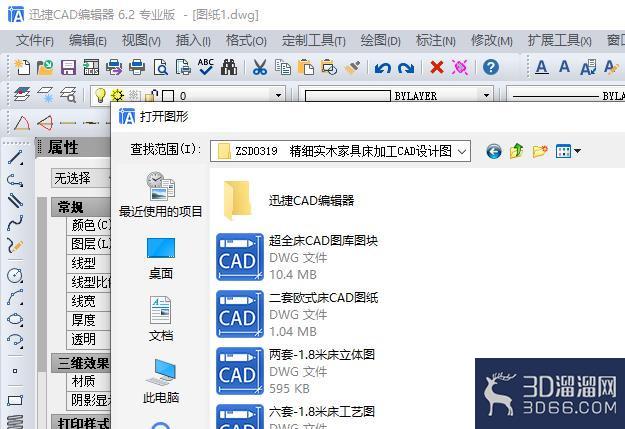Open the 修改(M) menu
This screenshot has width=625, height=429.
[x=491, y=40]
